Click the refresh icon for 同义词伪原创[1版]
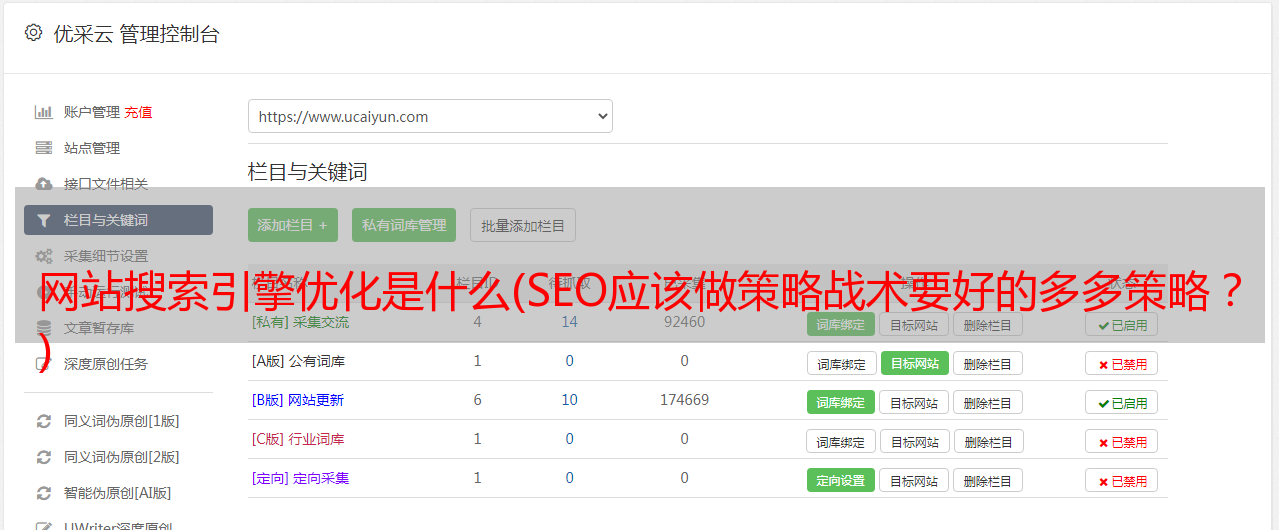 tap(43, 421)
